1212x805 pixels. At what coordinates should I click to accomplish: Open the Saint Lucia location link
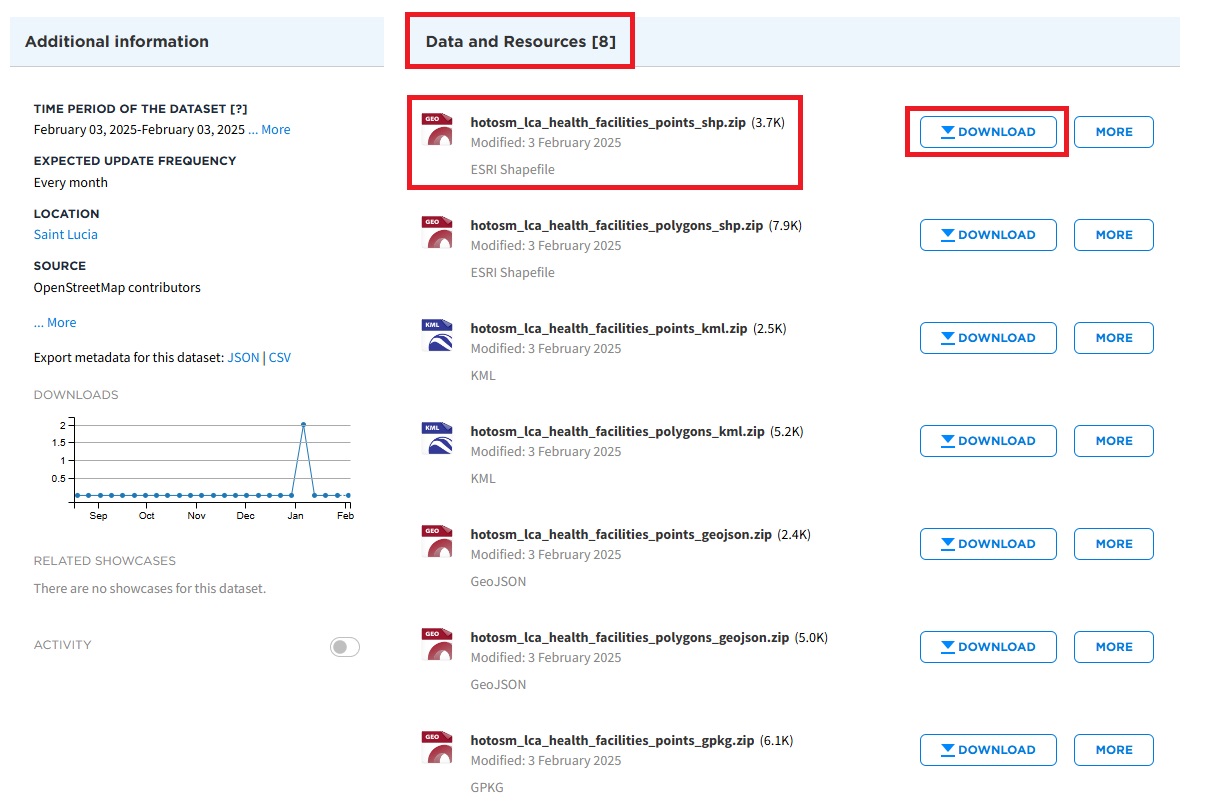66,235
